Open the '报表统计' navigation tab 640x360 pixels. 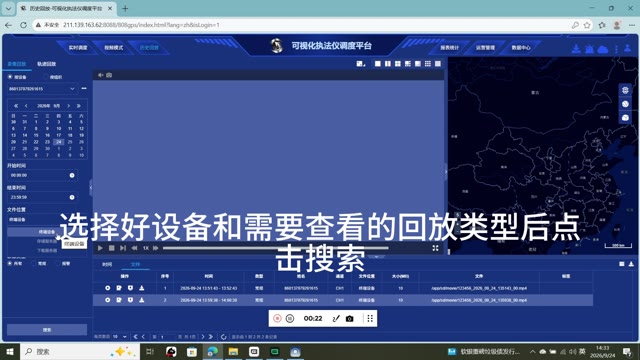coord(449,48)
